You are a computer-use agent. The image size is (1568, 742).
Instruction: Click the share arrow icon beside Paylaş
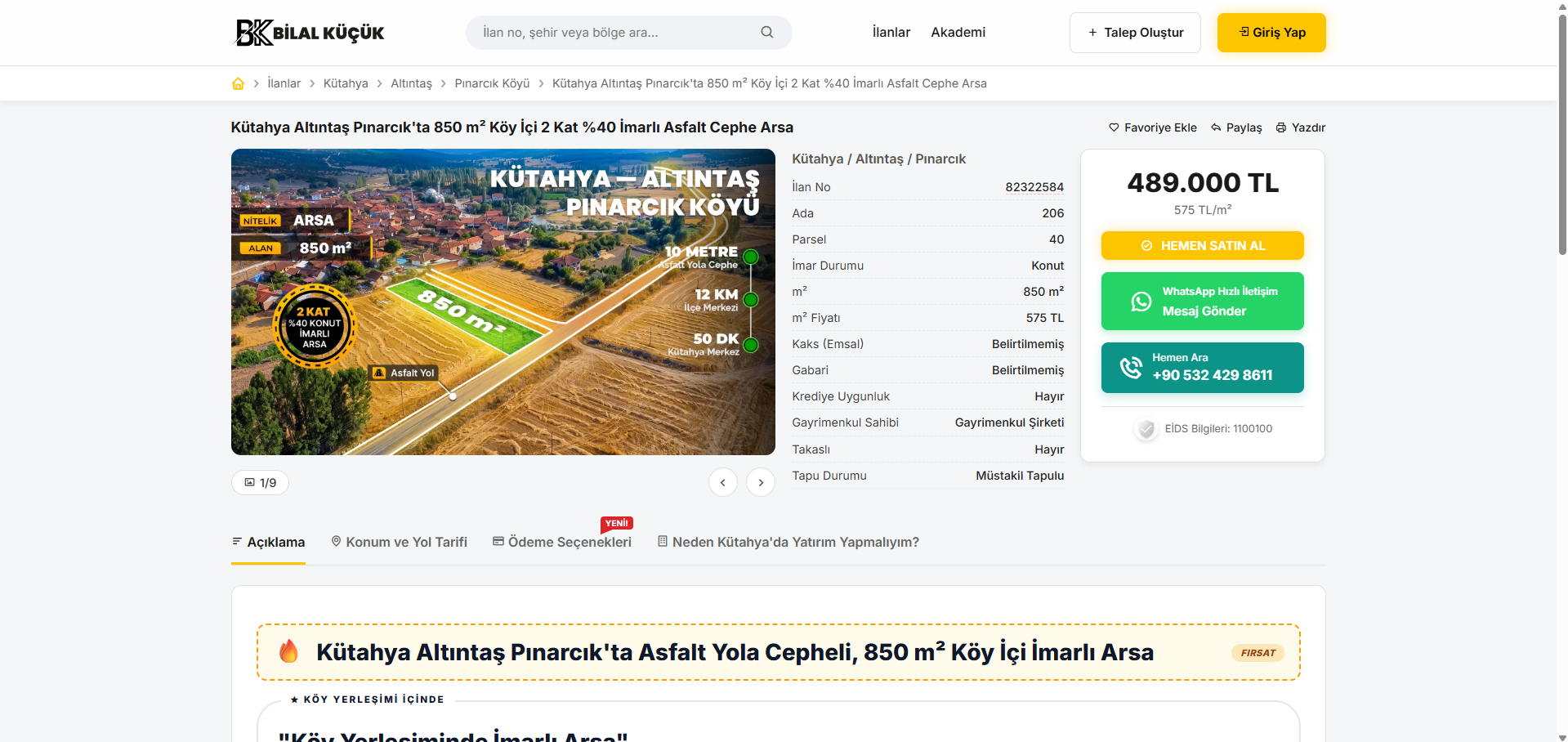1216,127
